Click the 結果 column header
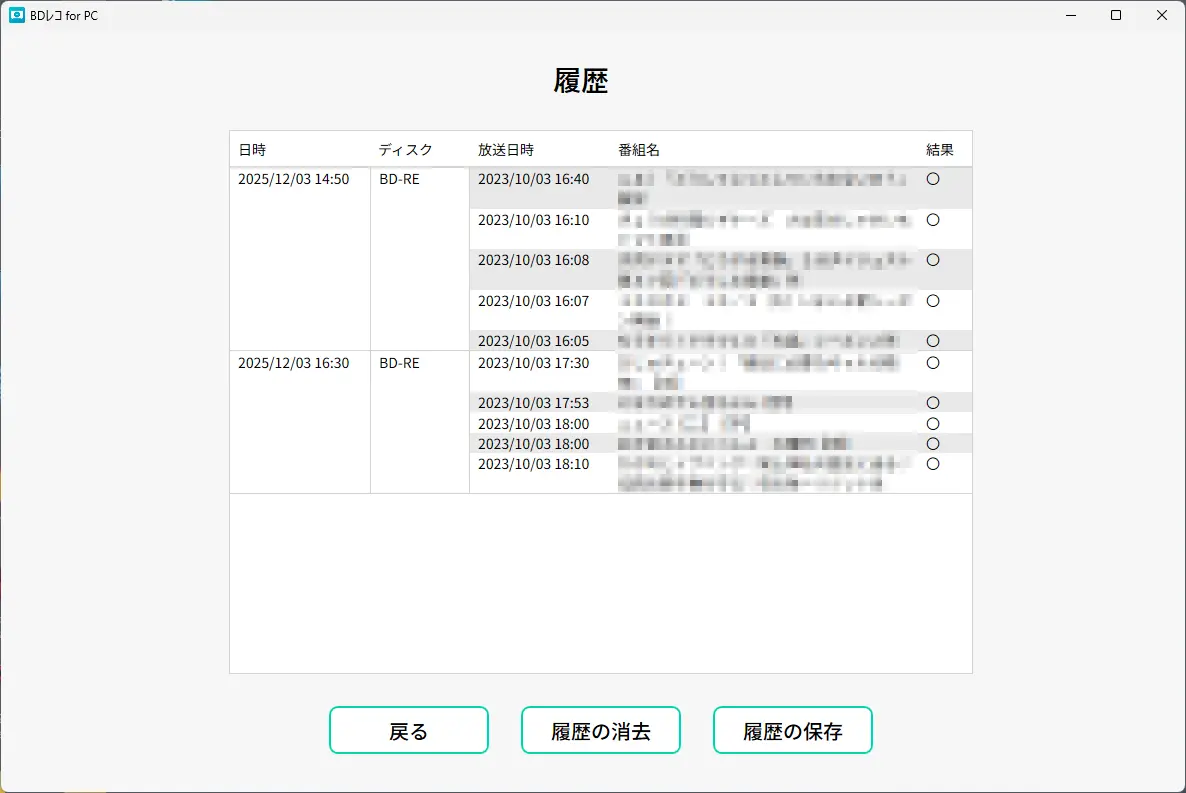Screen dimensions: 1186x793 [x=940, y=150]
